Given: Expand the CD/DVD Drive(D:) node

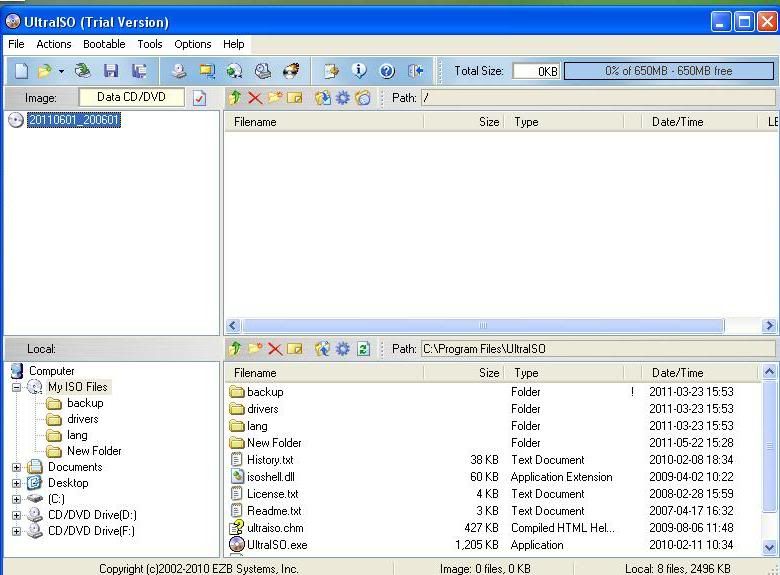Looking at the screenshot, I should [x=16, y=515].
